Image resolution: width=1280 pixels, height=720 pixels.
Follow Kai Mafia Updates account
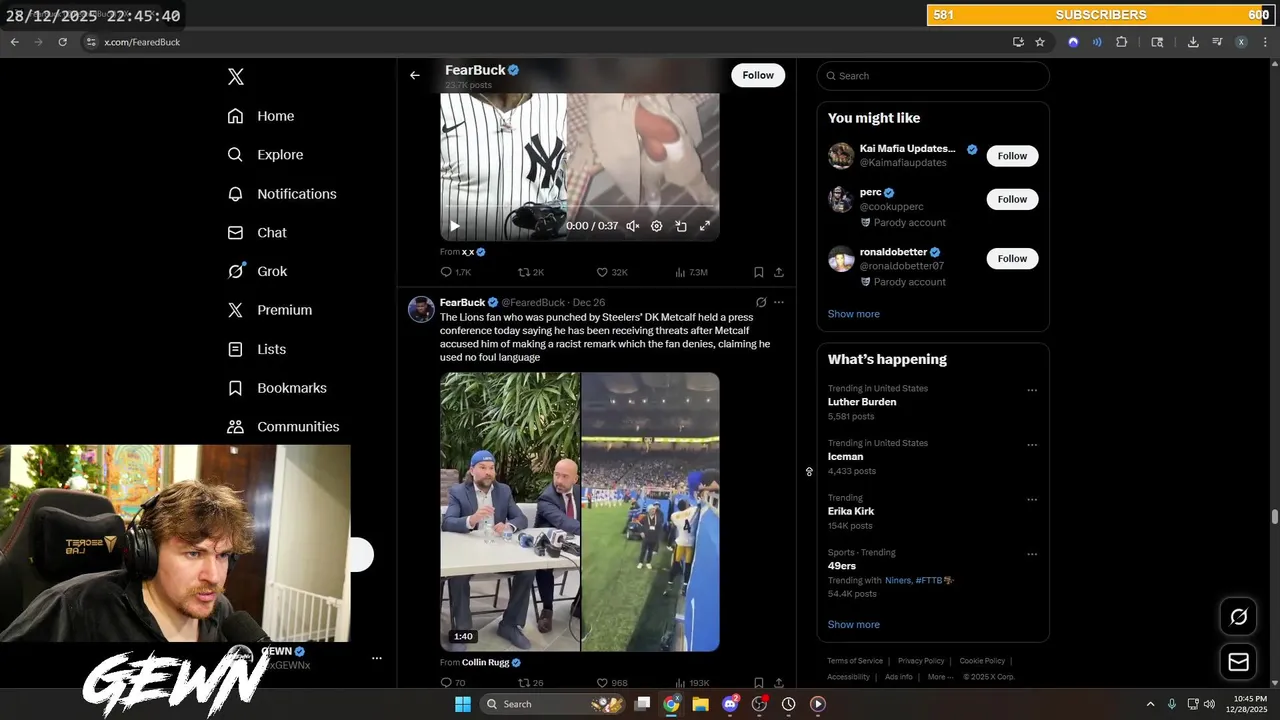pos(1012,156)
